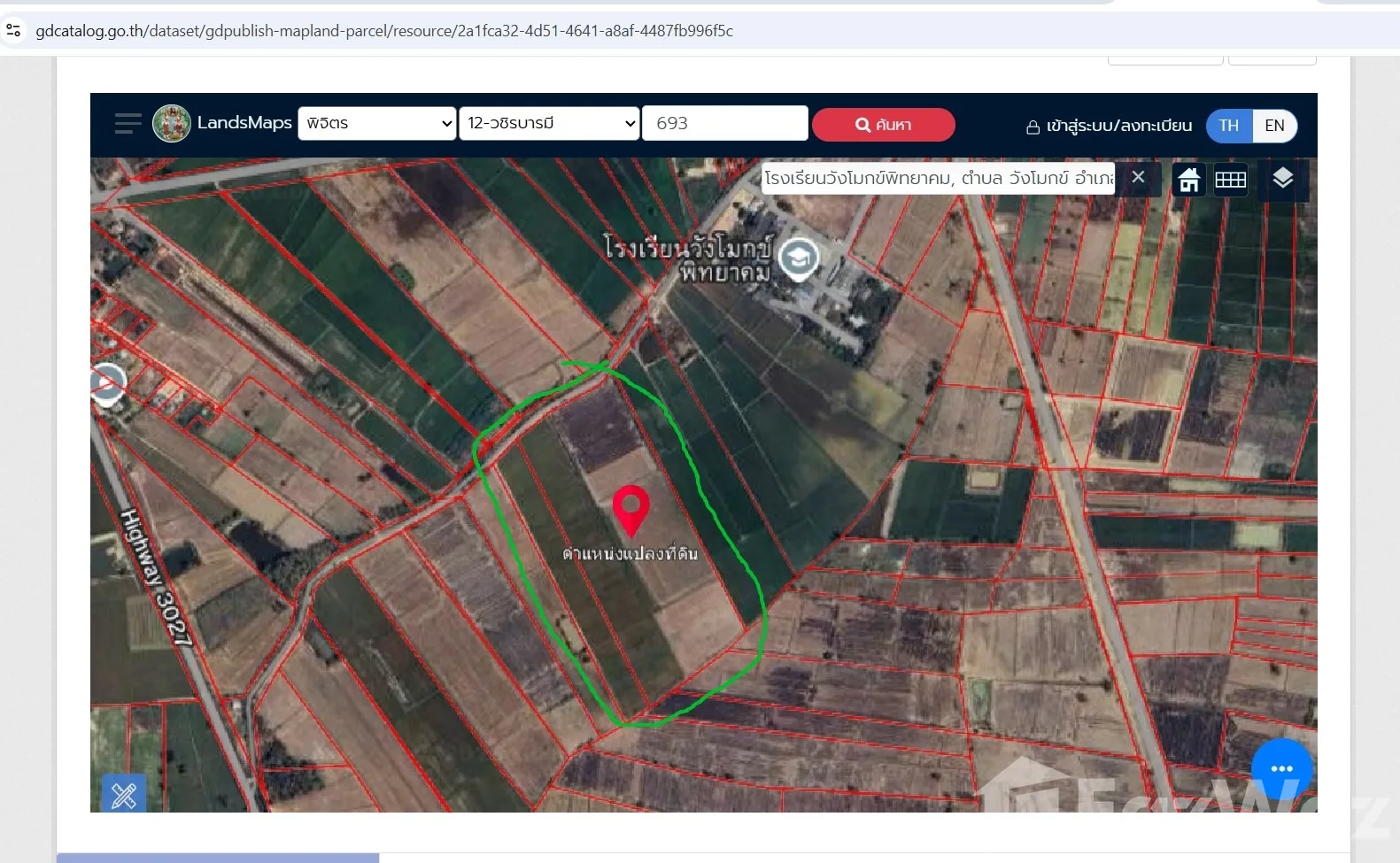This screenshot has width=1400, height=863.
Task: Click the place search box for โรงเรียนวังโมกข์พิทยาคม
Action: pos(938,178)
